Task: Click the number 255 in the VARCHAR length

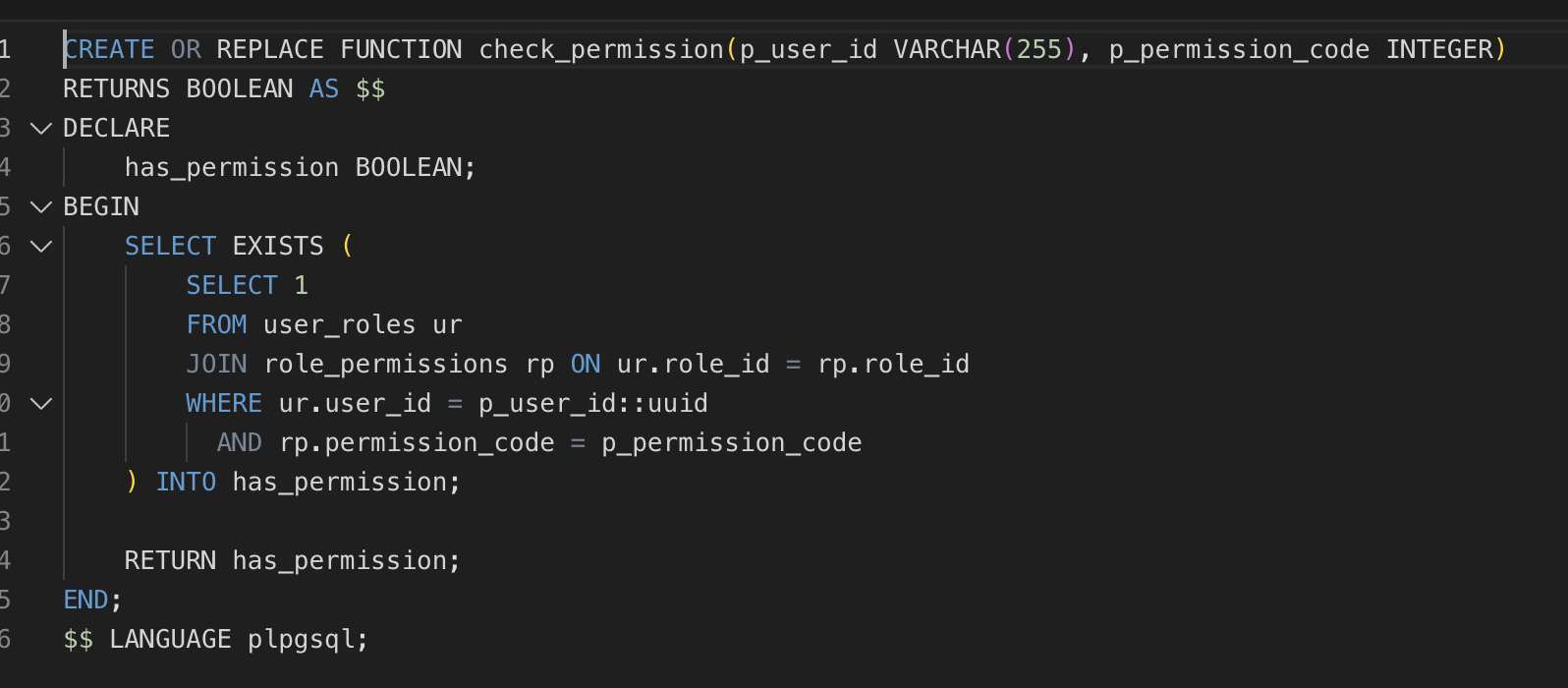Action: [x=1038, y=50]
